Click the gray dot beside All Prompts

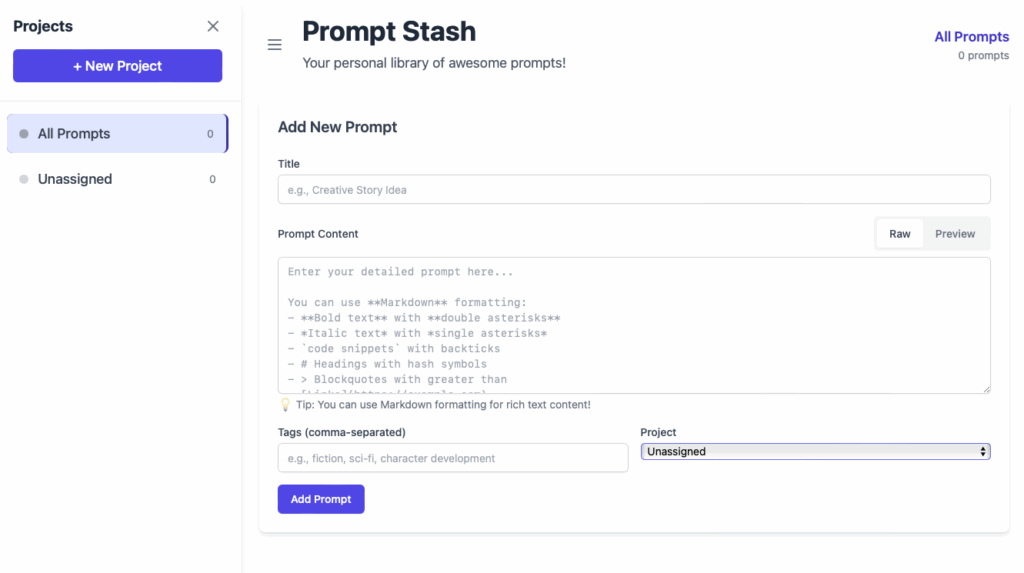[24, 134]
